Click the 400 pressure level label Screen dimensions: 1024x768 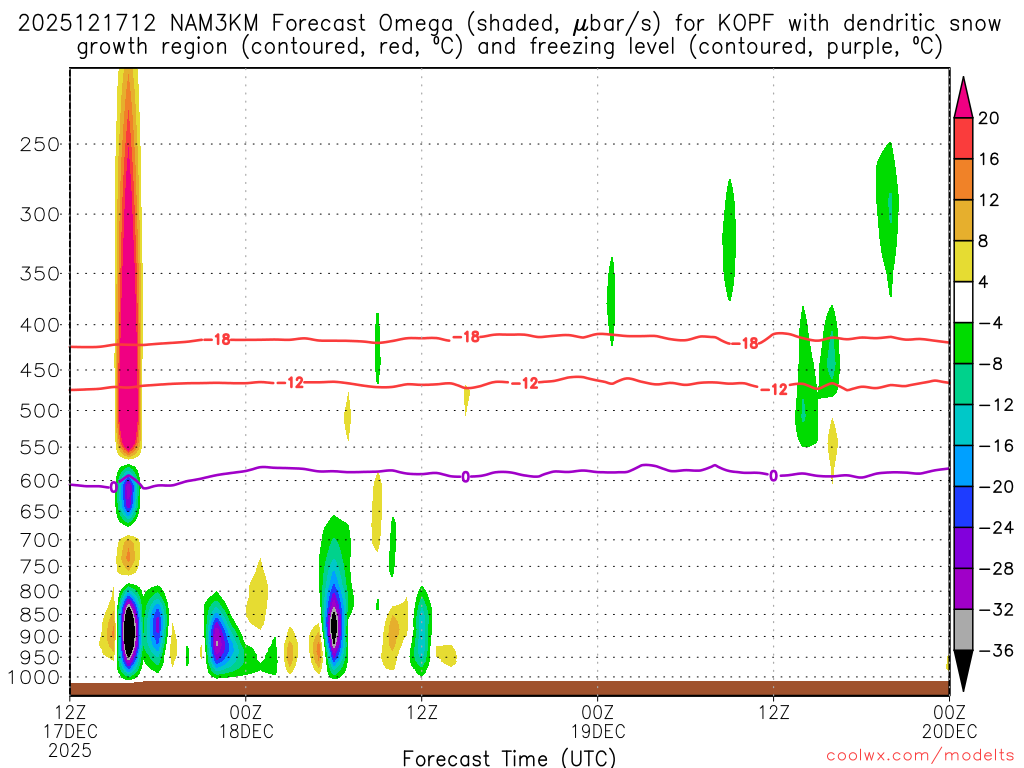click(x=40, y=325)
